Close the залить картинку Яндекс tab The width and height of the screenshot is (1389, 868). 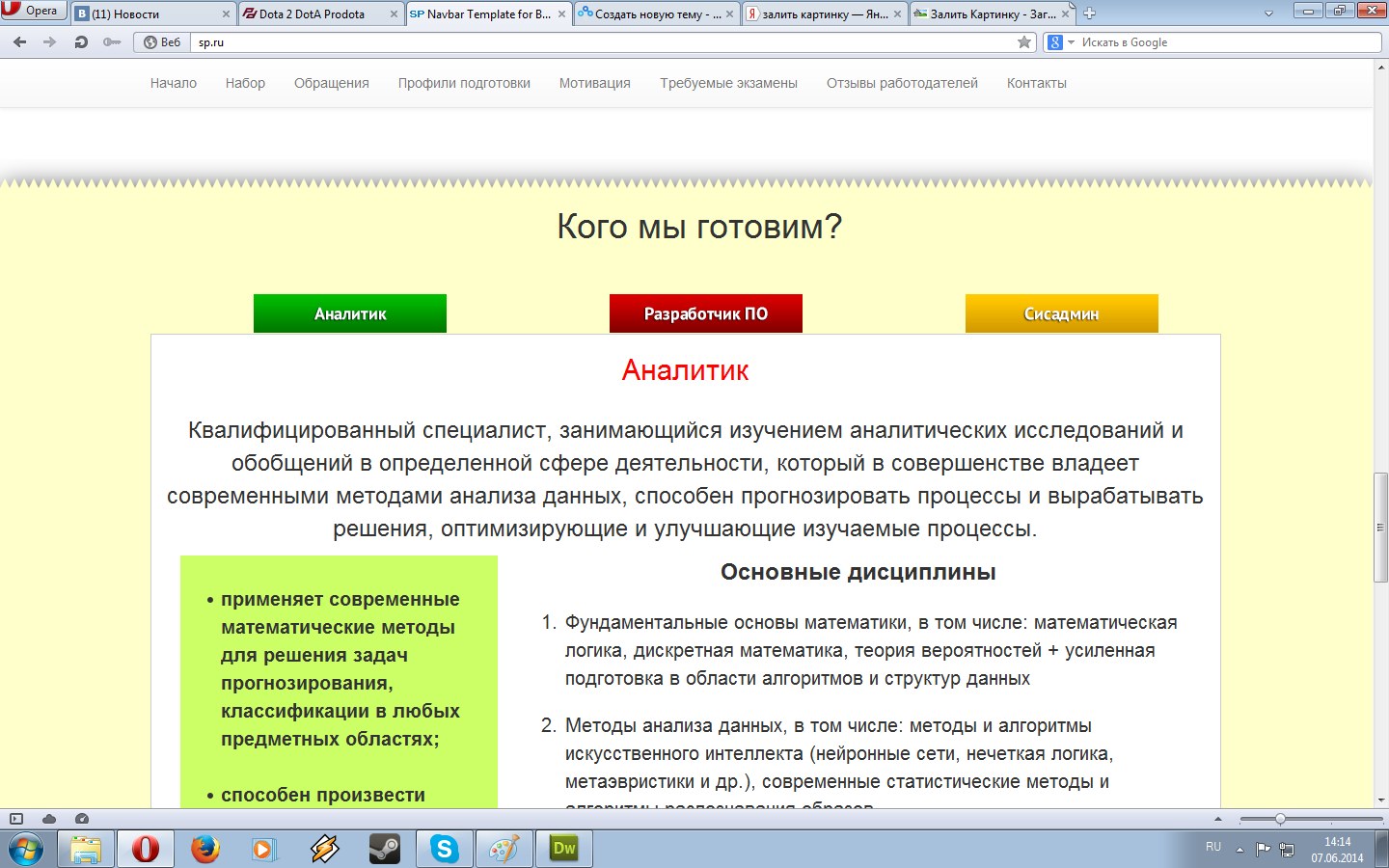point(897,14)
